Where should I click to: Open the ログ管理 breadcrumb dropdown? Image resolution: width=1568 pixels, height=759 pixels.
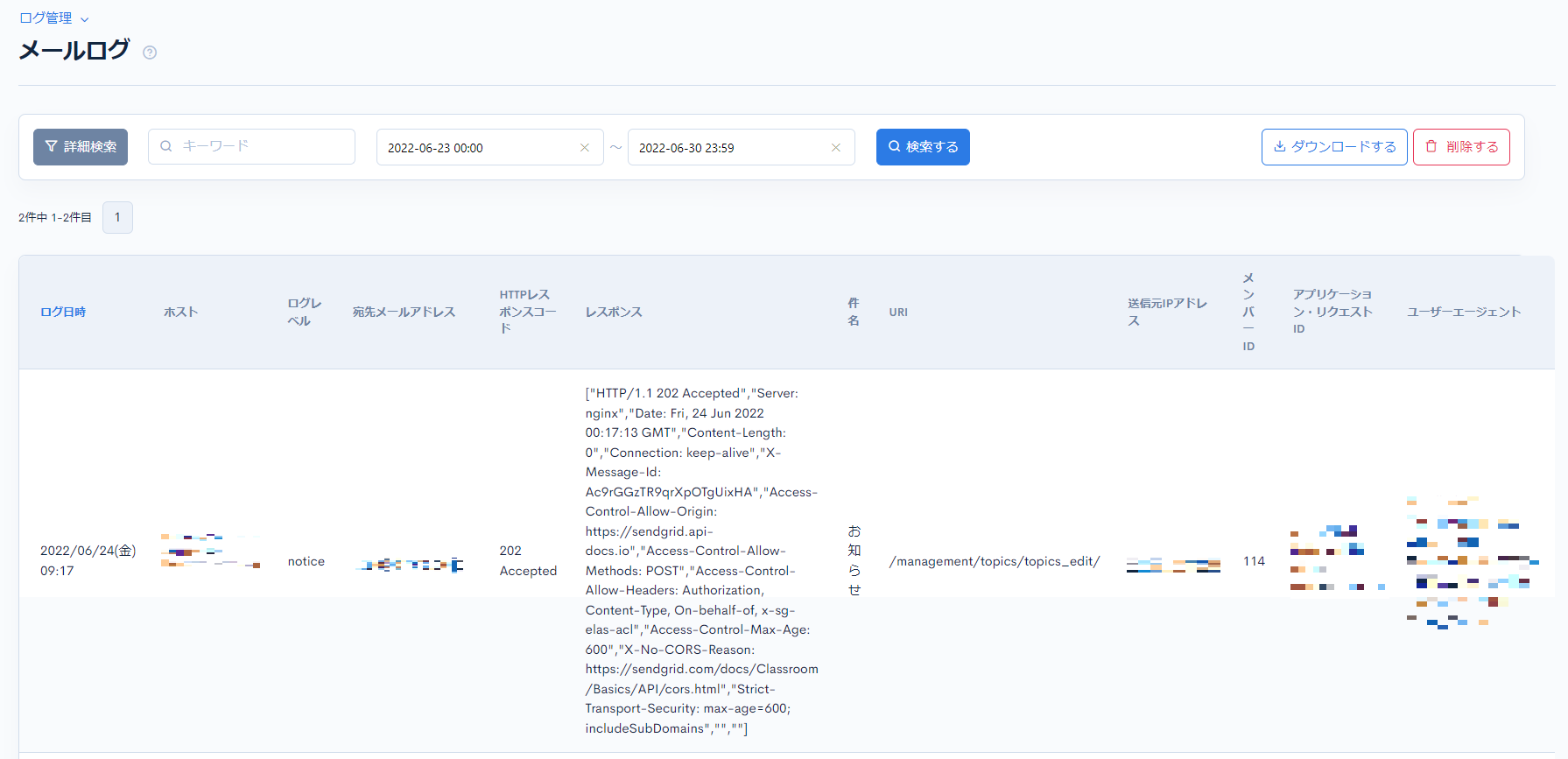[54, 18]
